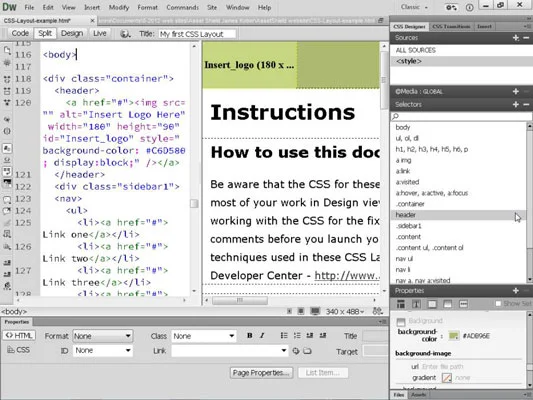Open the Classic workspace switcher dropdown
This screenshot has width=533, height=400.
(x=414, y=7)
